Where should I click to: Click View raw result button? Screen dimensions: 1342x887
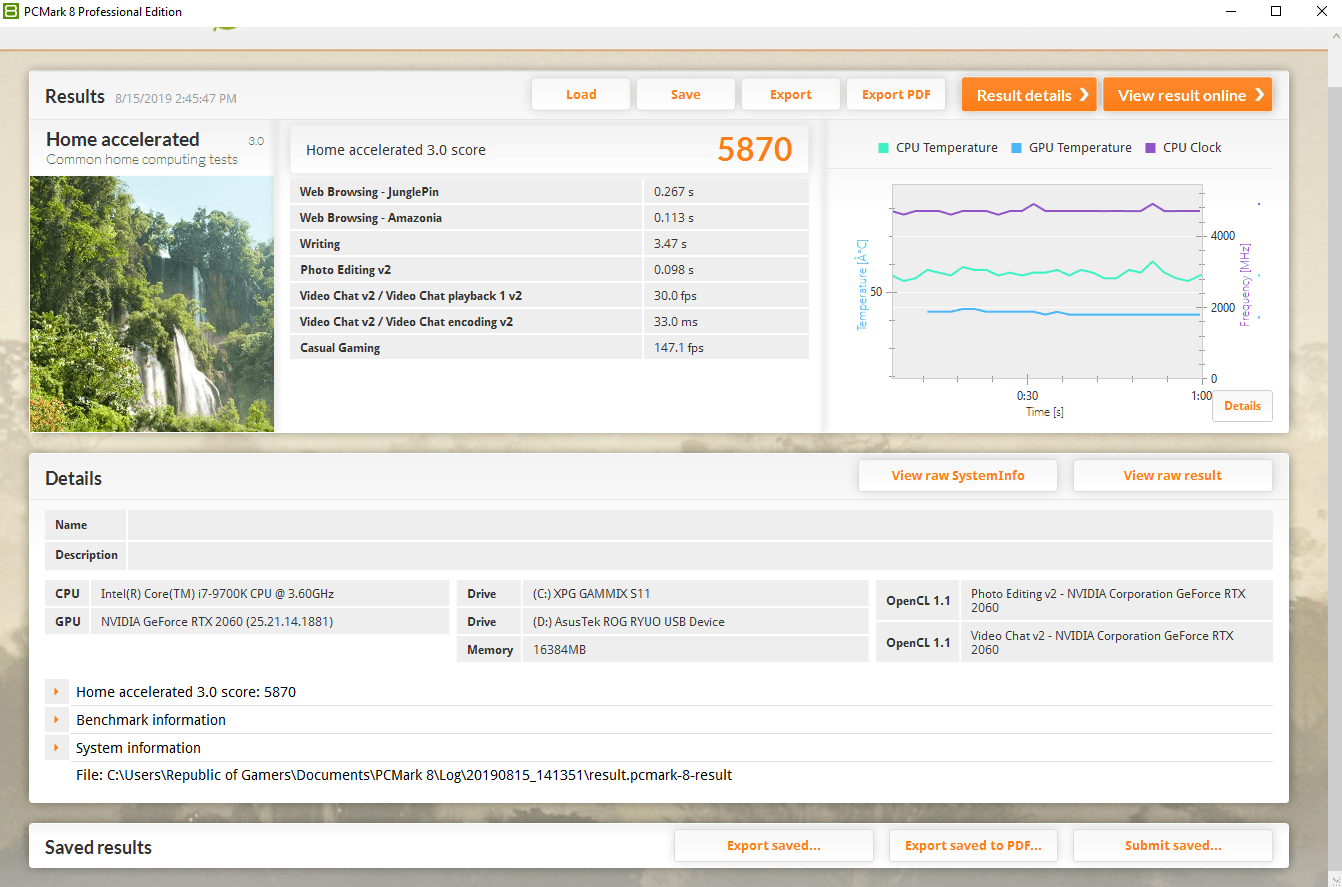pyautogui.click(x=1172, y=476)
